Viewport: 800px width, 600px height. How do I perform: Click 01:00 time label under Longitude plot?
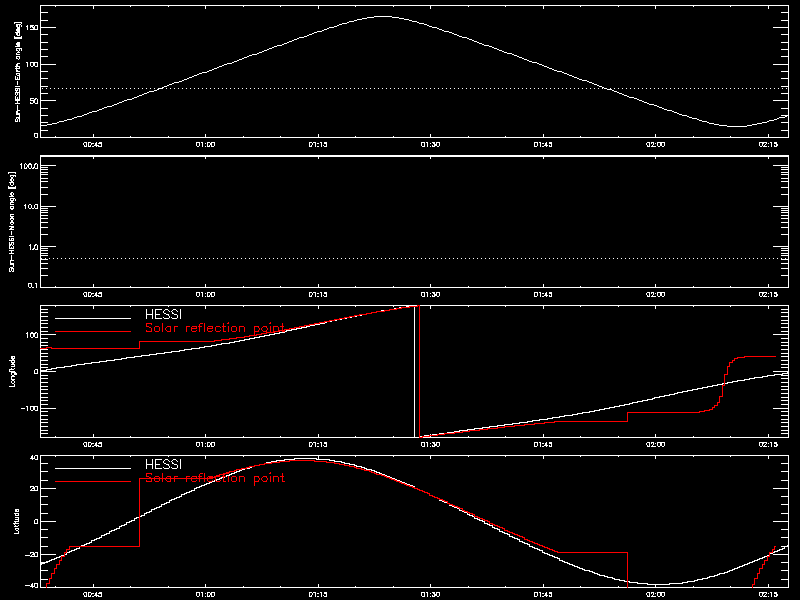[x=205, y=445]
